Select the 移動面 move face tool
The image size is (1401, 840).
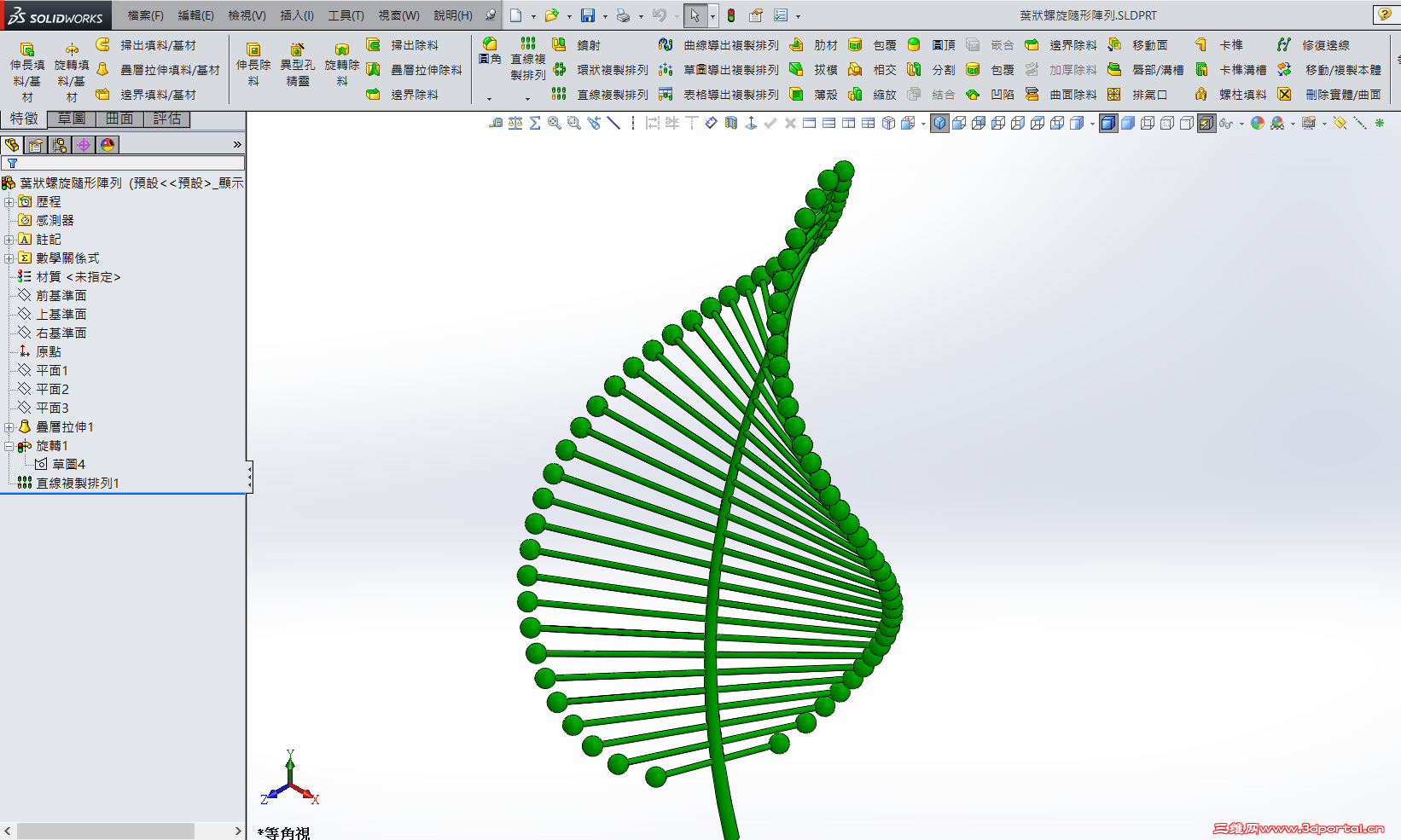point(1137,45)
